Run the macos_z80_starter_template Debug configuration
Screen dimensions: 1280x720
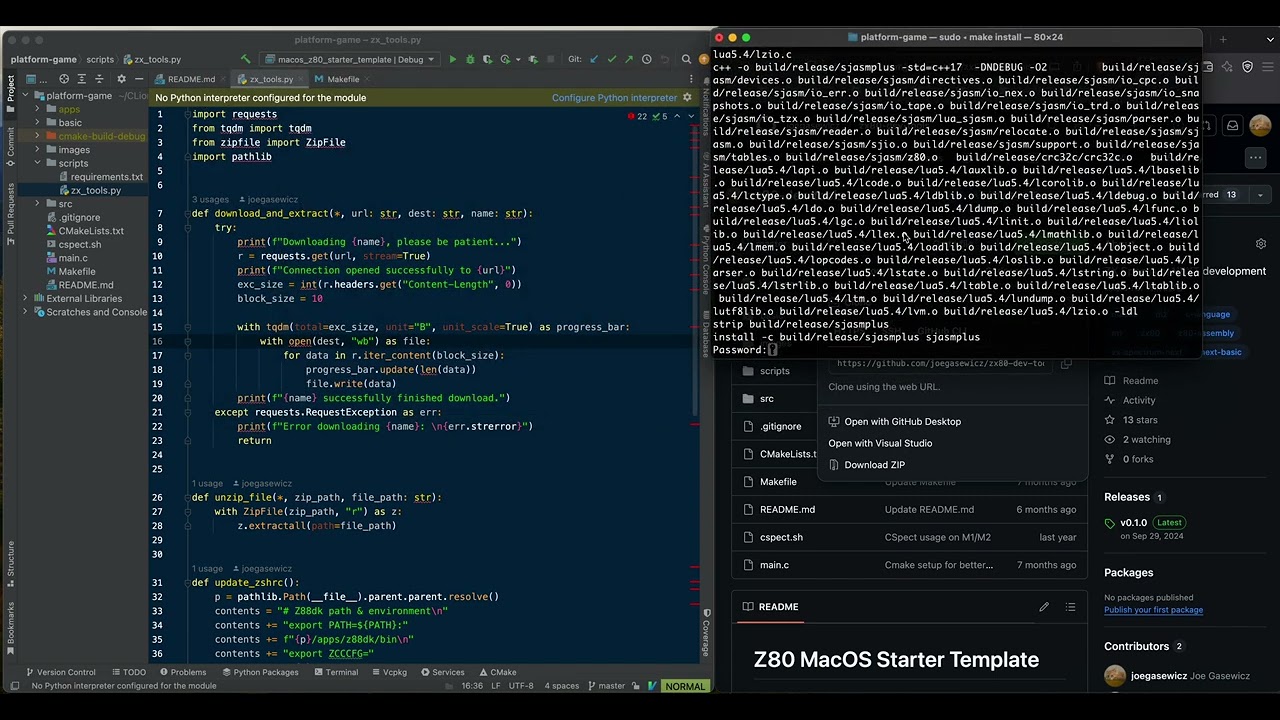point(452,59)
